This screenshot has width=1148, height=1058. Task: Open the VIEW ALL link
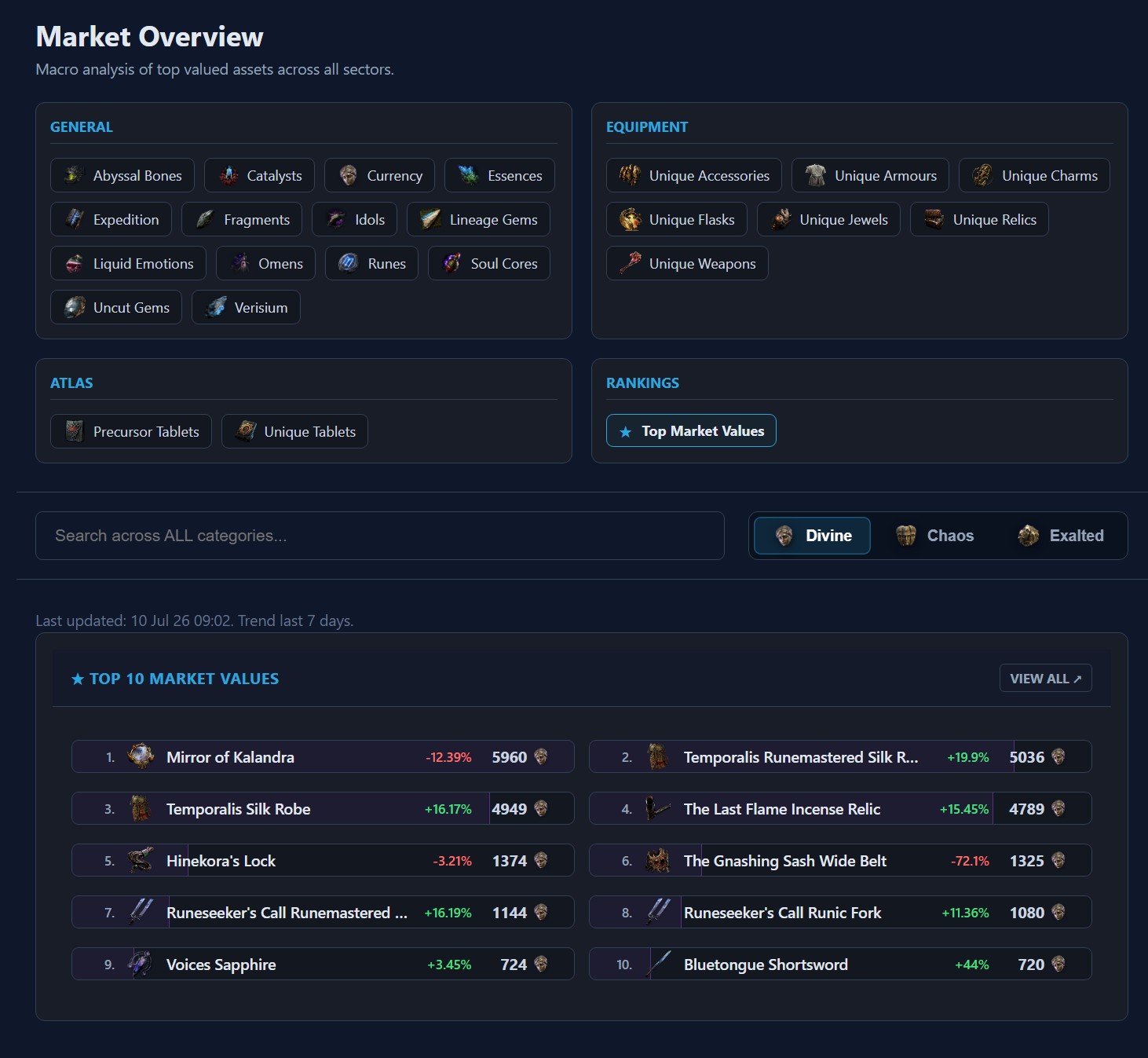(1045, 679)
